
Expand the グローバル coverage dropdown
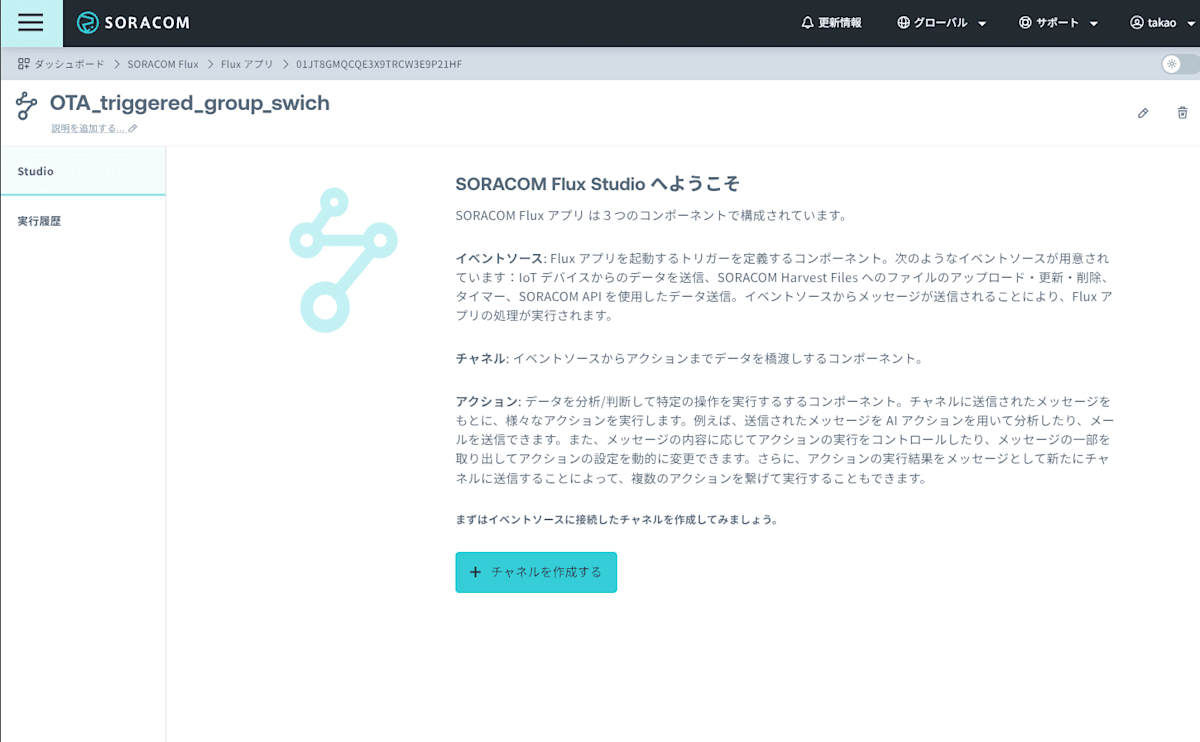(942, 23)
